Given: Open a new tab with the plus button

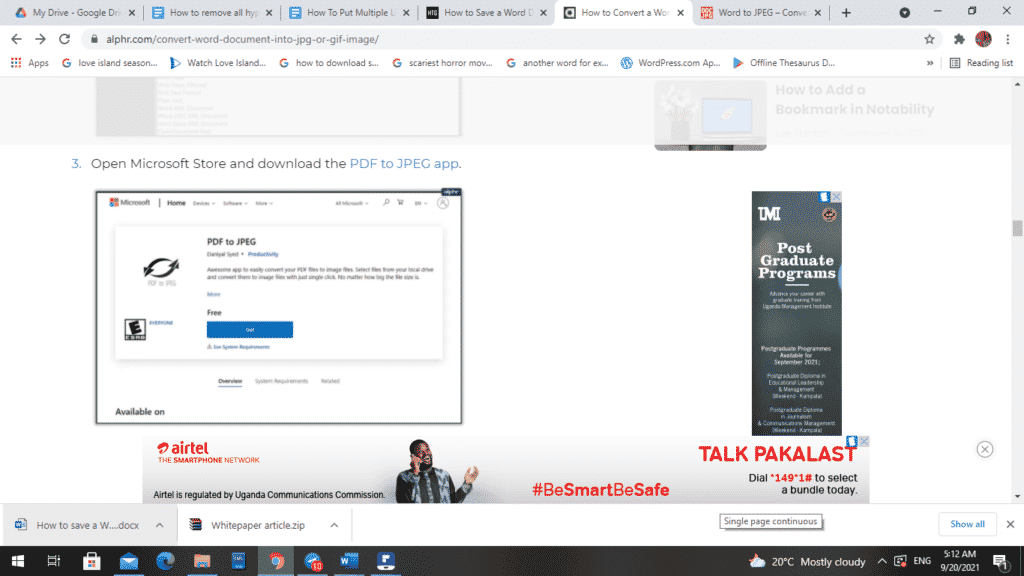Looking at the screenshot, I should point(846,13).
